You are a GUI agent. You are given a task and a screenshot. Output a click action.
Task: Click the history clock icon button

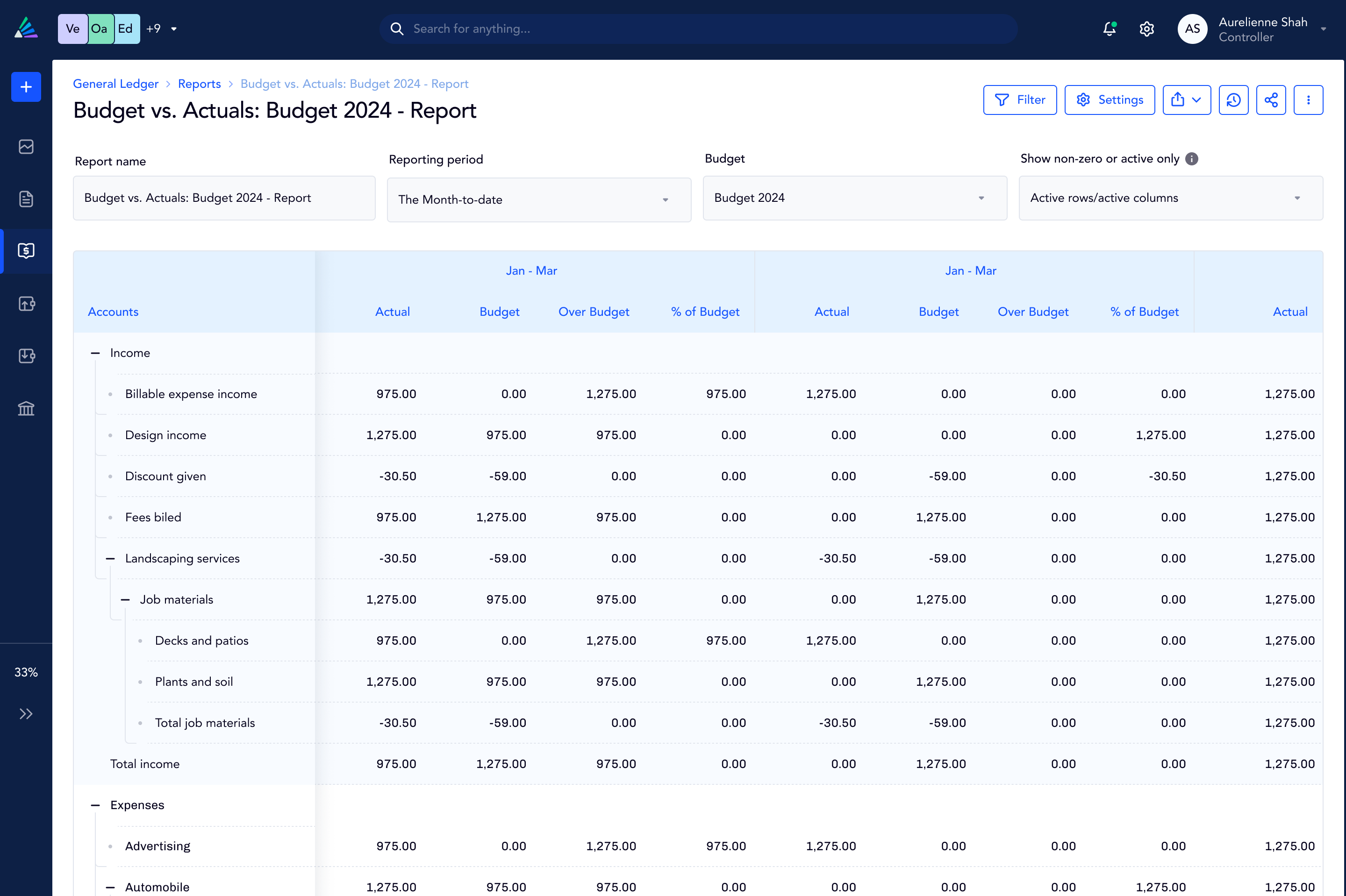tap(1233, 100)
